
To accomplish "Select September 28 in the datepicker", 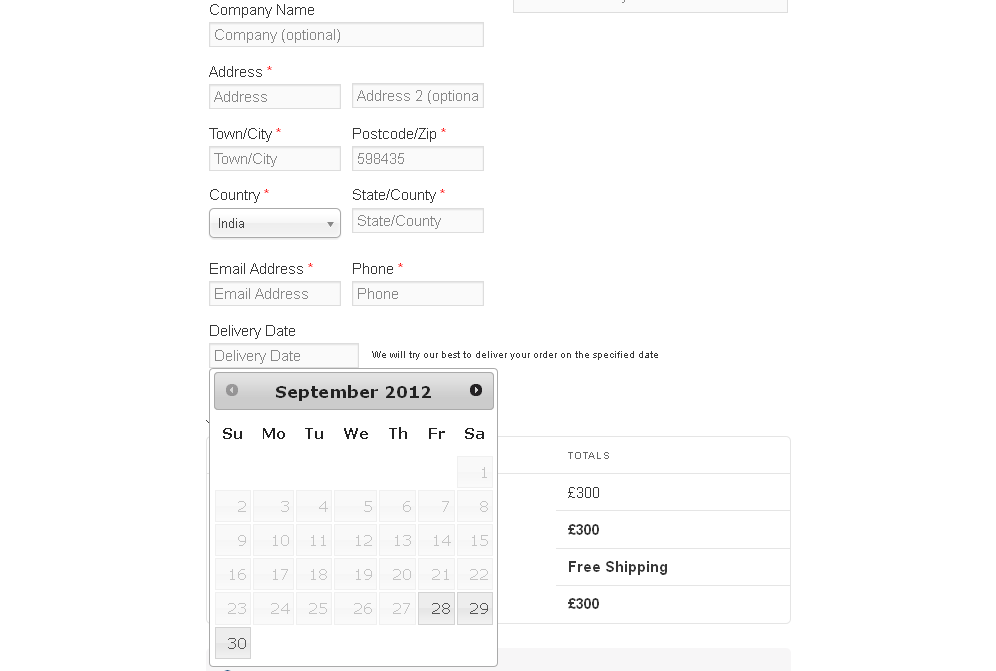I will point(436,608).
